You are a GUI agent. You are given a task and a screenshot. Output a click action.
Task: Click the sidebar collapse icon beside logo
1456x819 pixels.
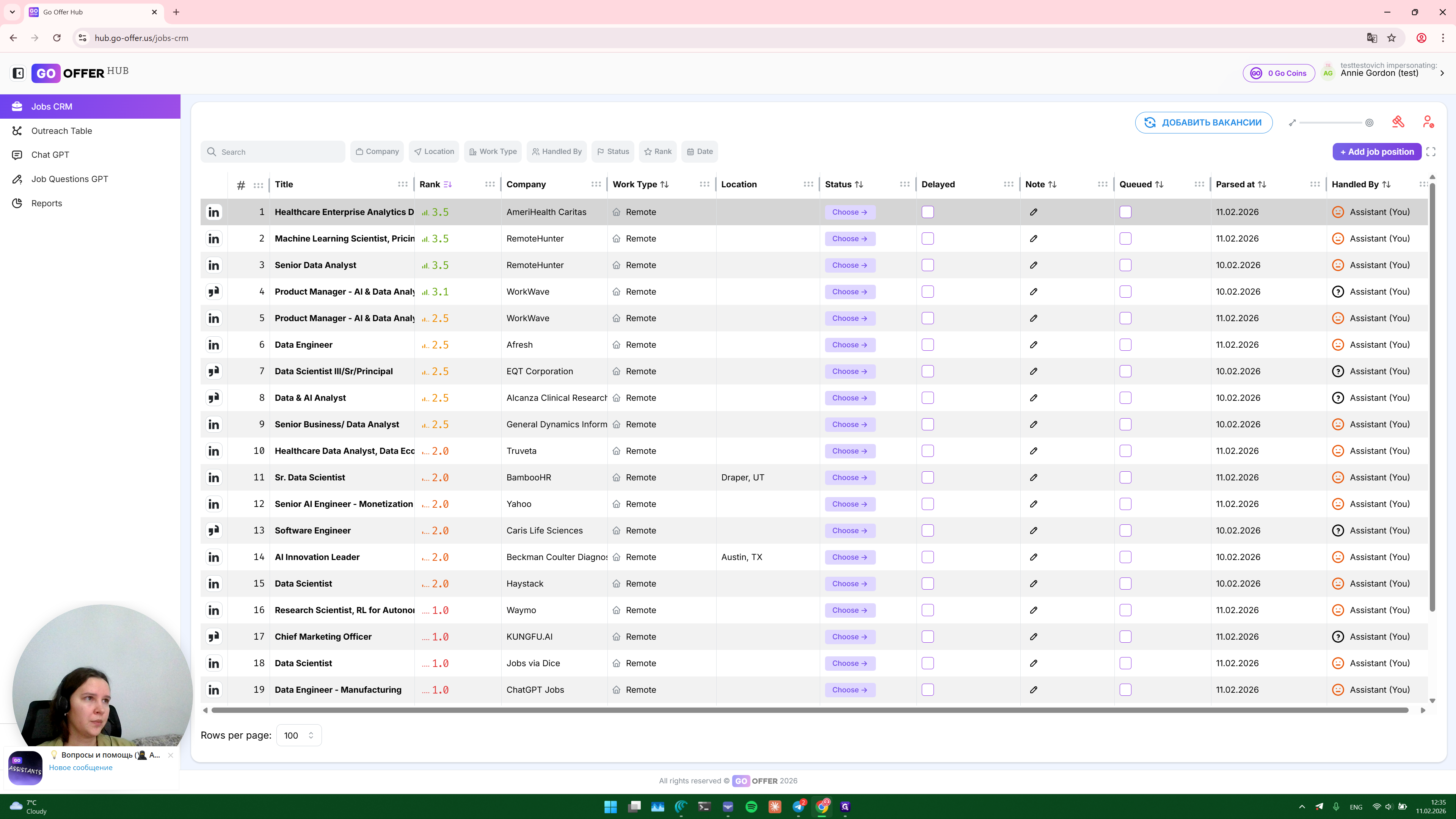[x=18, y=73]
